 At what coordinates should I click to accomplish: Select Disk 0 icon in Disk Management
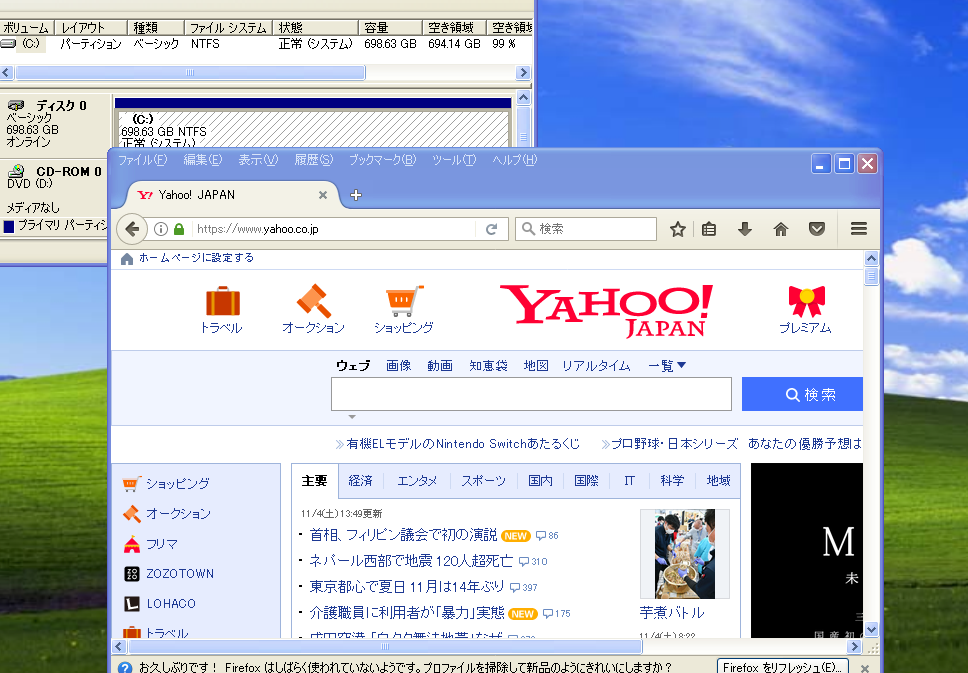(17, 106)
